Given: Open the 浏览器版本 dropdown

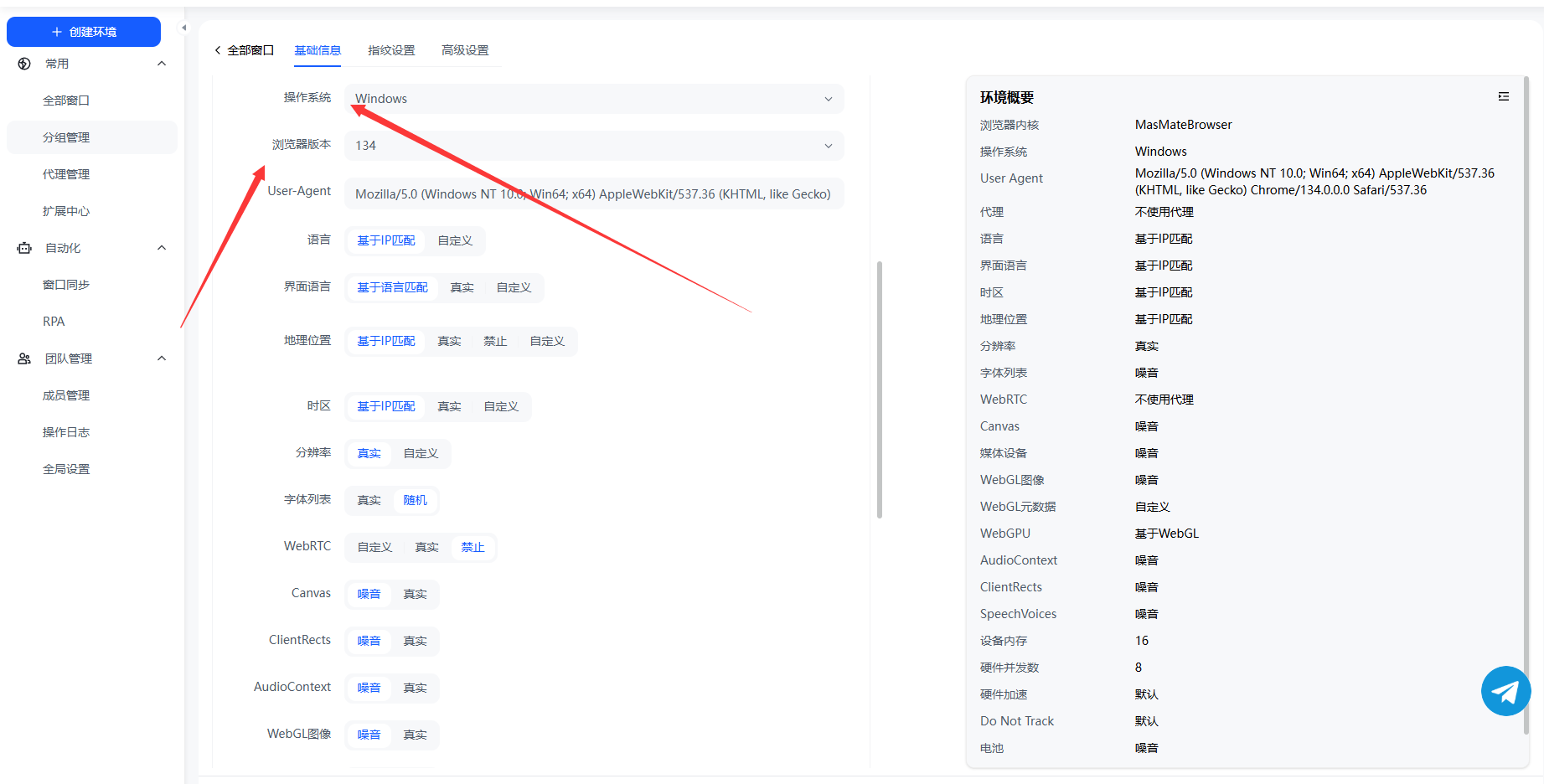Looking at the screenshot, I should coord(593,146).
